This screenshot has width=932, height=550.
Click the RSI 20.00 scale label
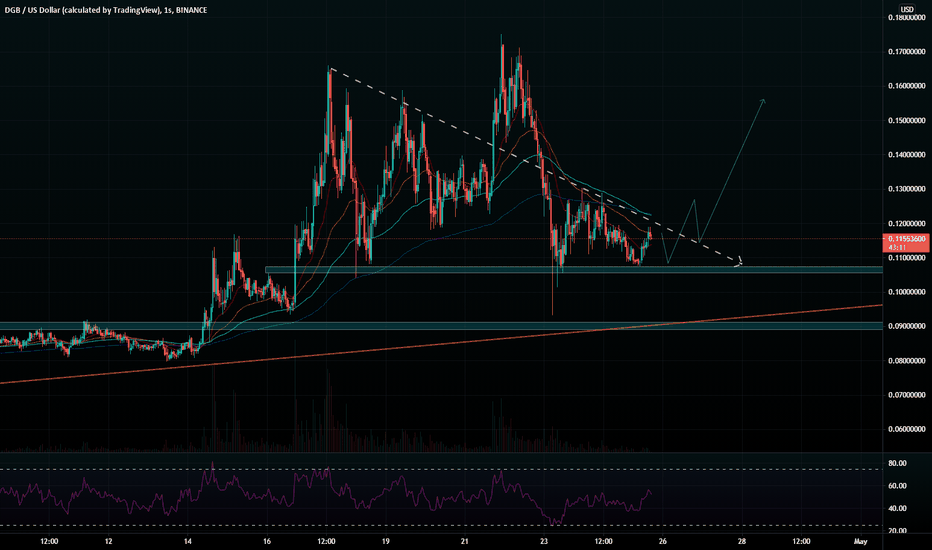coord(897,530)
